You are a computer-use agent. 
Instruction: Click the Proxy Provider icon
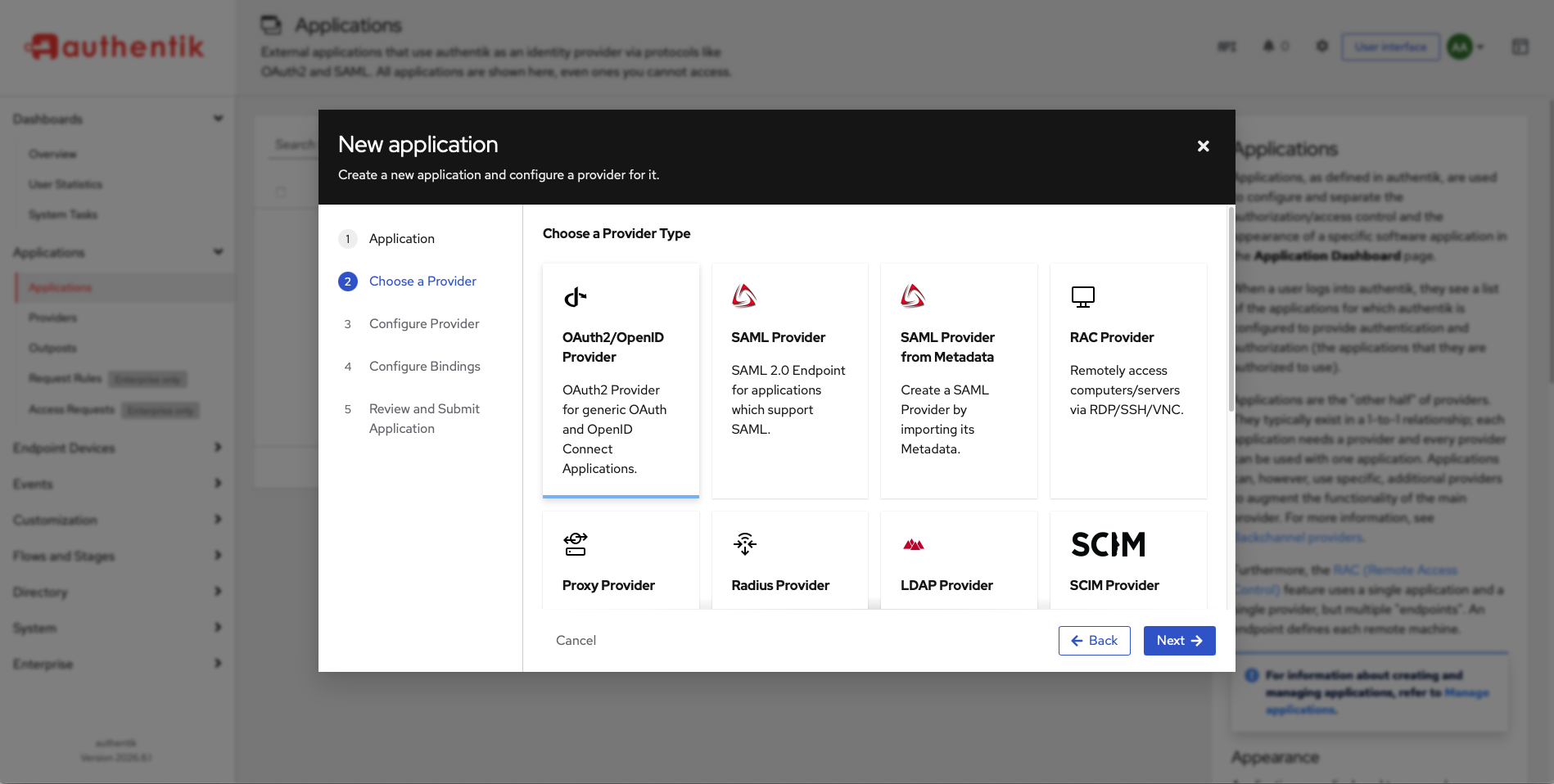tap(576, 543)
